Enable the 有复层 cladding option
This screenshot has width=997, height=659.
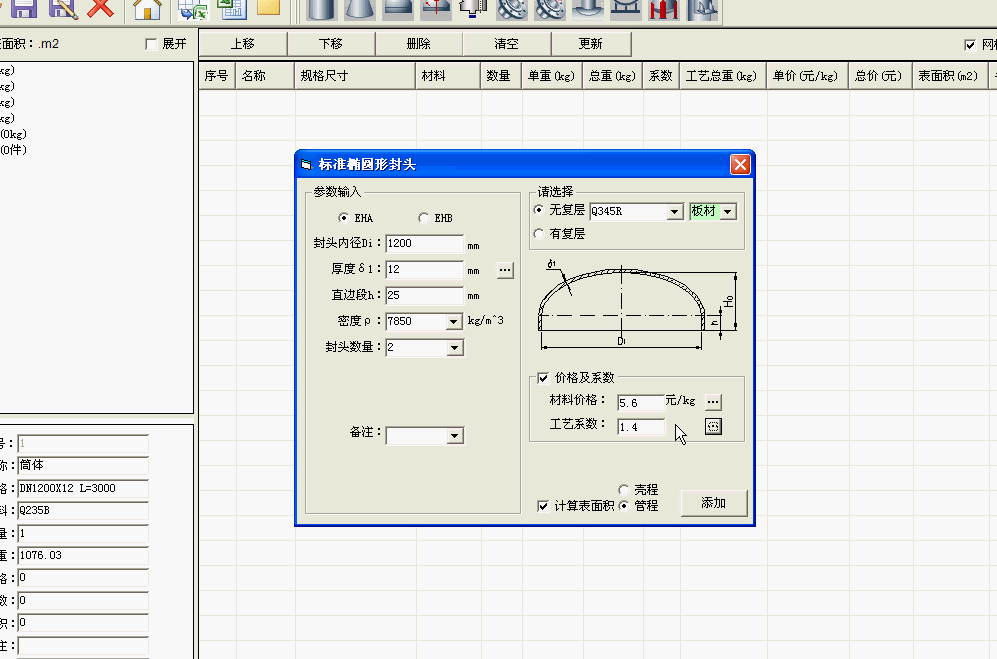pos(538,234)
